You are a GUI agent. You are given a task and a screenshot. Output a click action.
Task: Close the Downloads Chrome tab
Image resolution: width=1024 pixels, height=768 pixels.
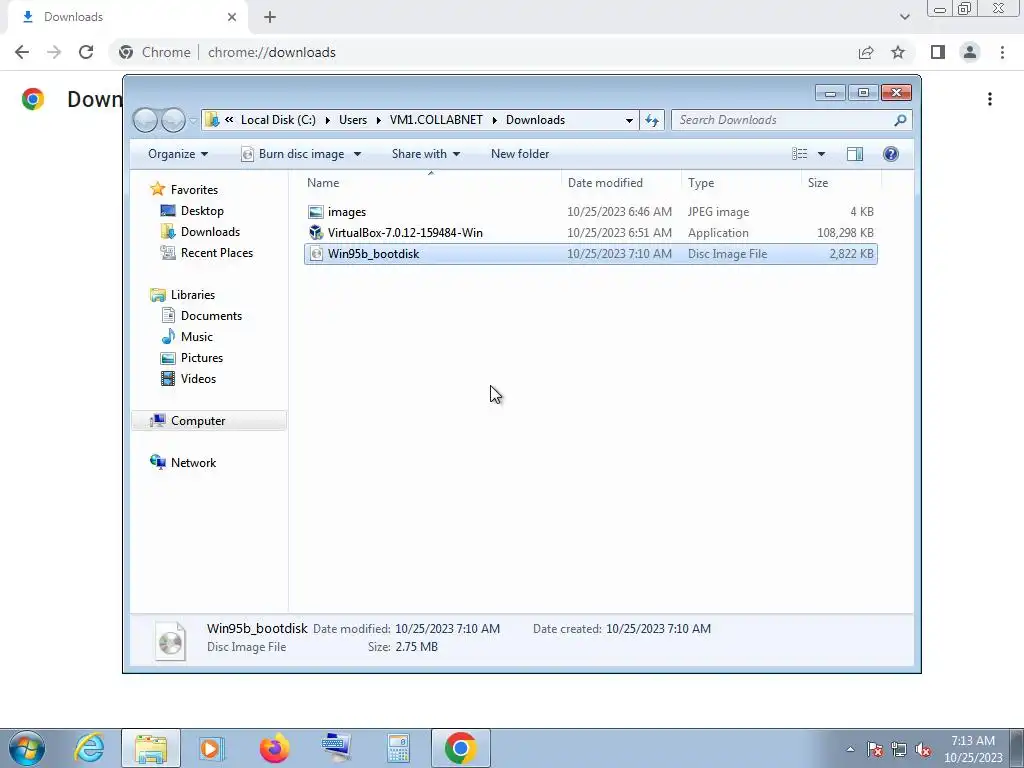click(232, 17)
